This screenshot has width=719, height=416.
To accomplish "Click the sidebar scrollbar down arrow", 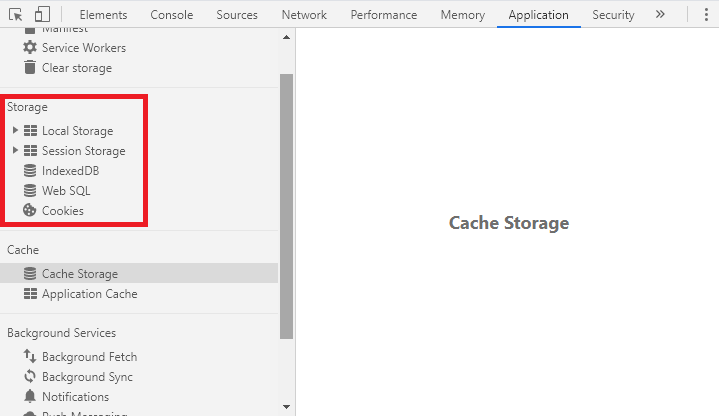I will [x=287, y=406].
